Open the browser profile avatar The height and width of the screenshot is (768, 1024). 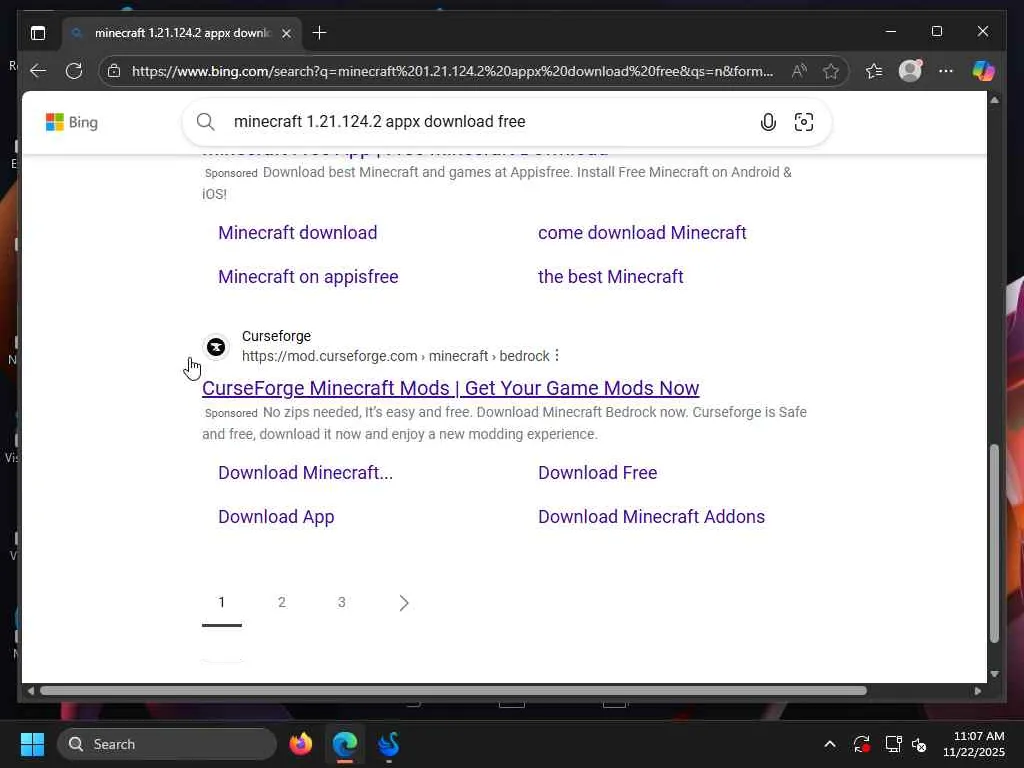pyautogui.click(x=910, y=71)
